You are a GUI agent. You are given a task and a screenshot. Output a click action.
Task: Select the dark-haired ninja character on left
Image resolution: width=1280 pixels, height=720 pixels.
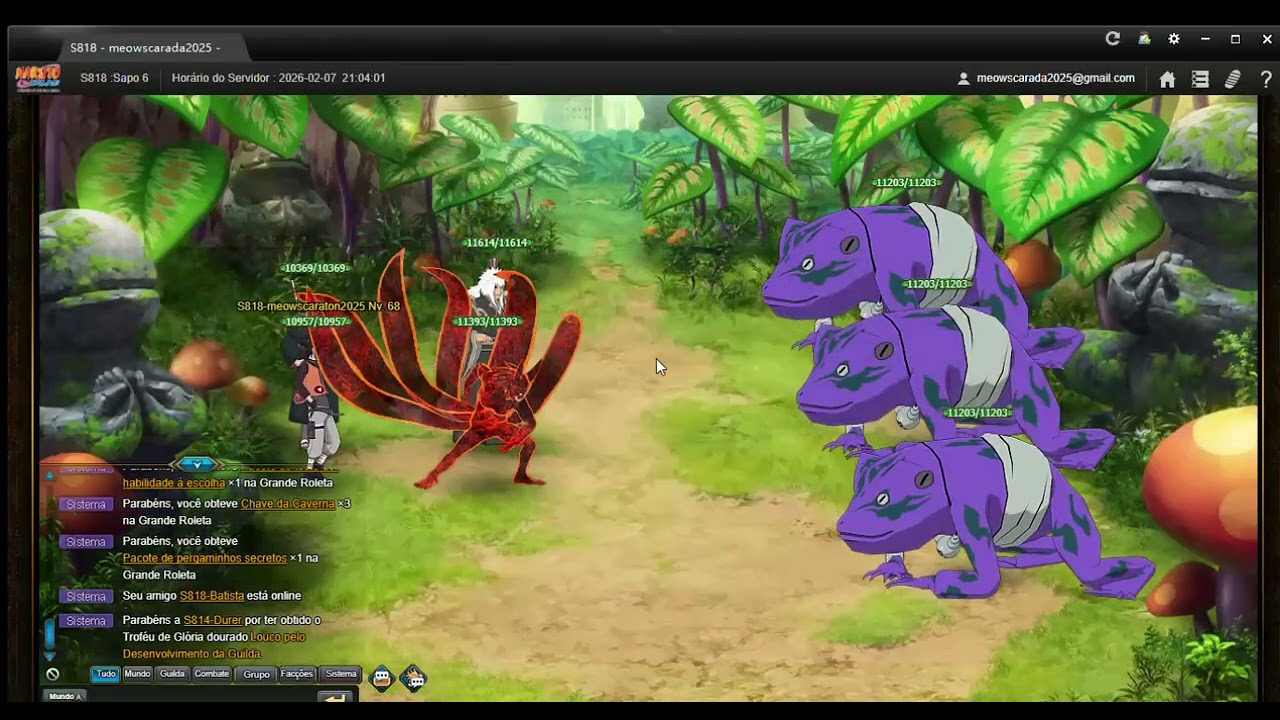[316, 400]
